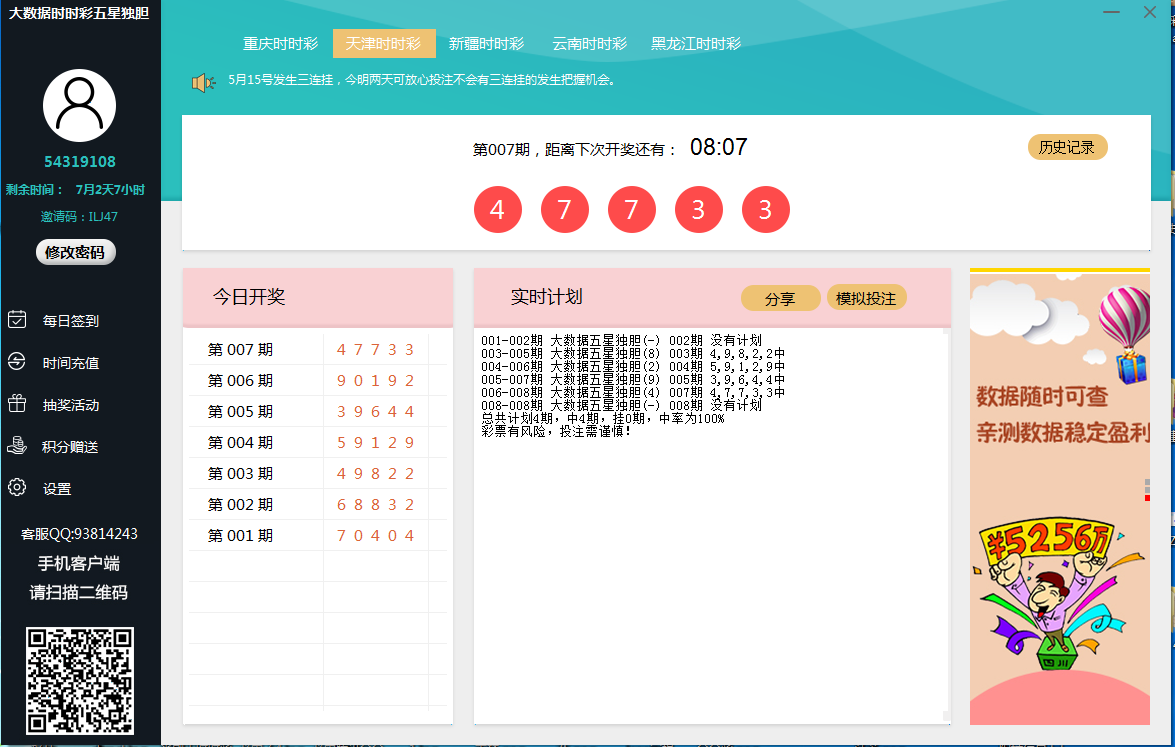Click draw result 7 0 4 0 4

[375, 536]
